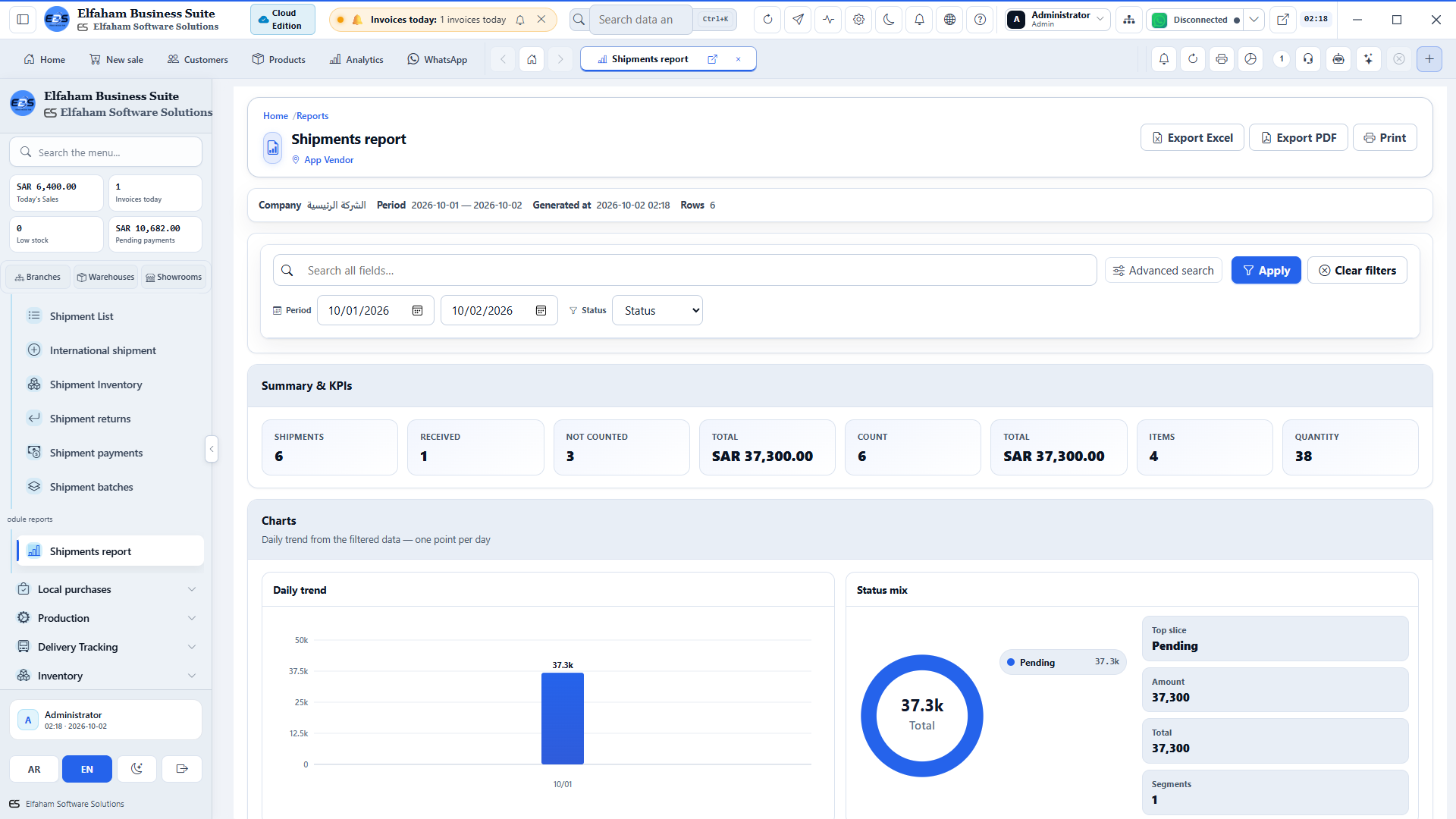The image size is (1456, 819).
Task: Open the pie chart icon in the tab toolbar
Action: (x=1250, y=59)
